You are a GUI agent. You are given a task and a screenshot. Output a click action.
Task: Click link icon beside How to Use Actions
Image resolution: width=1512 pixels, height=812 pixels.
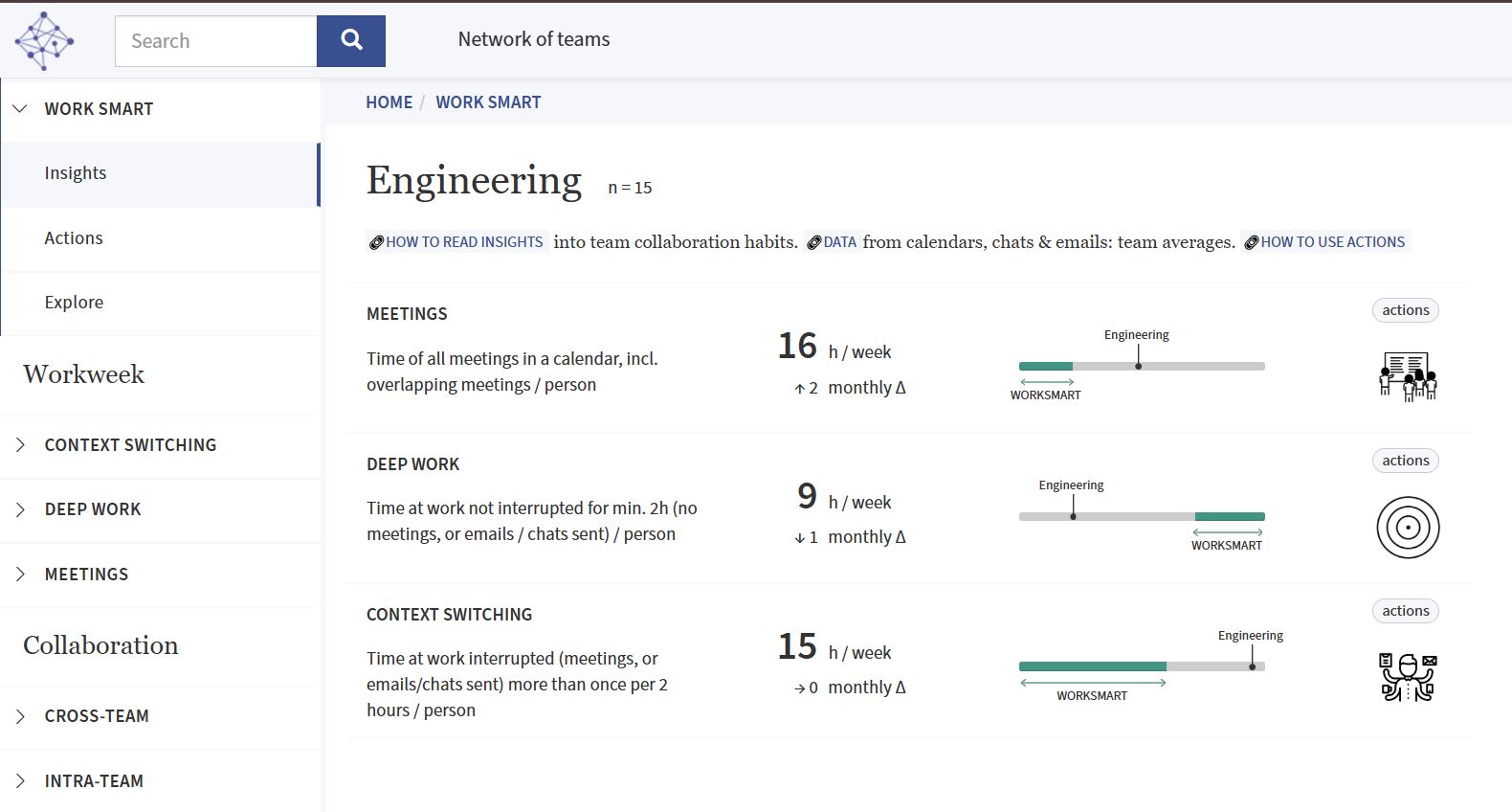point(1252,242)
